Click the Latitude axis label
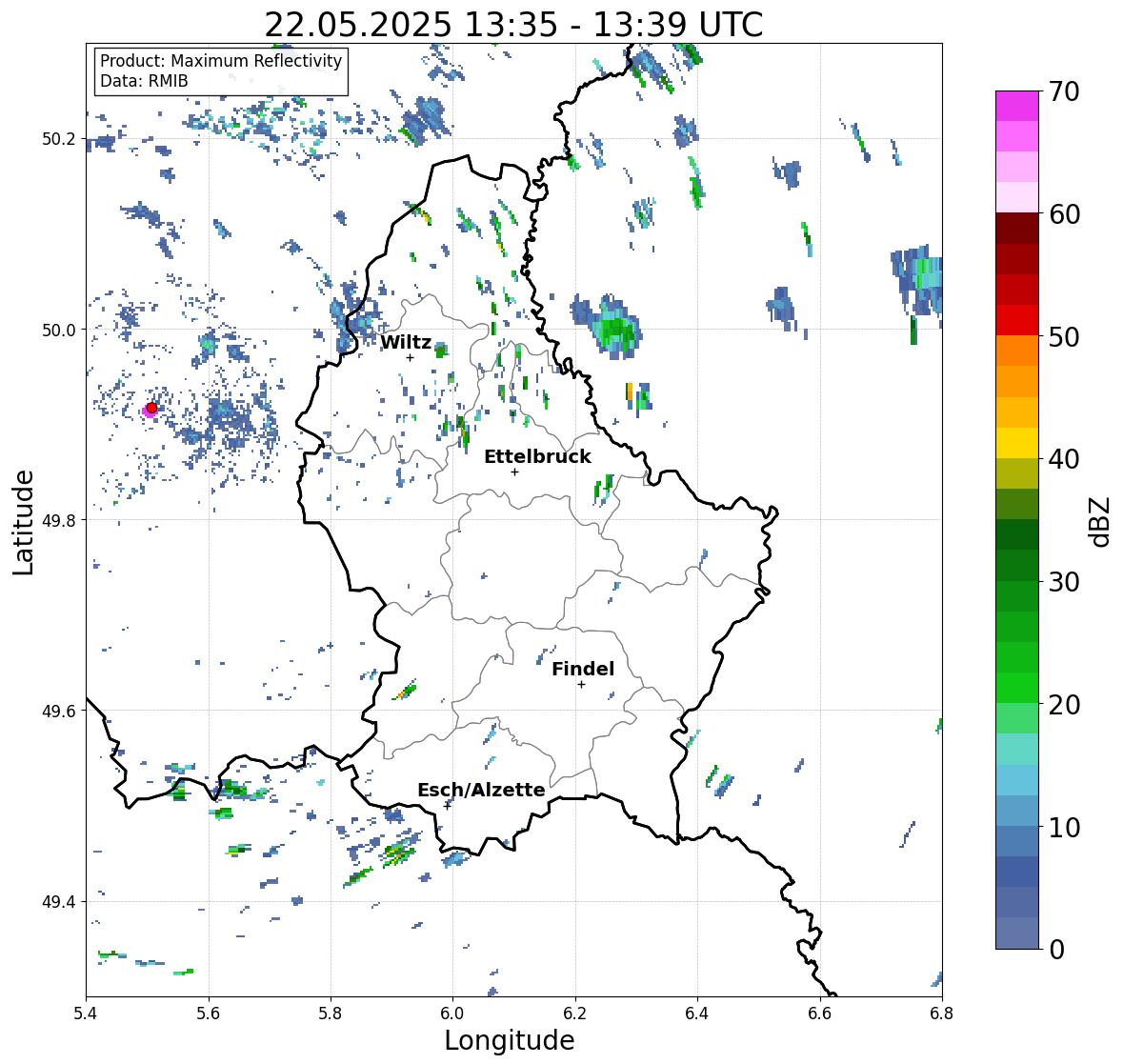This screenshot has width=1123, height=1064. (x=23, y=523)
